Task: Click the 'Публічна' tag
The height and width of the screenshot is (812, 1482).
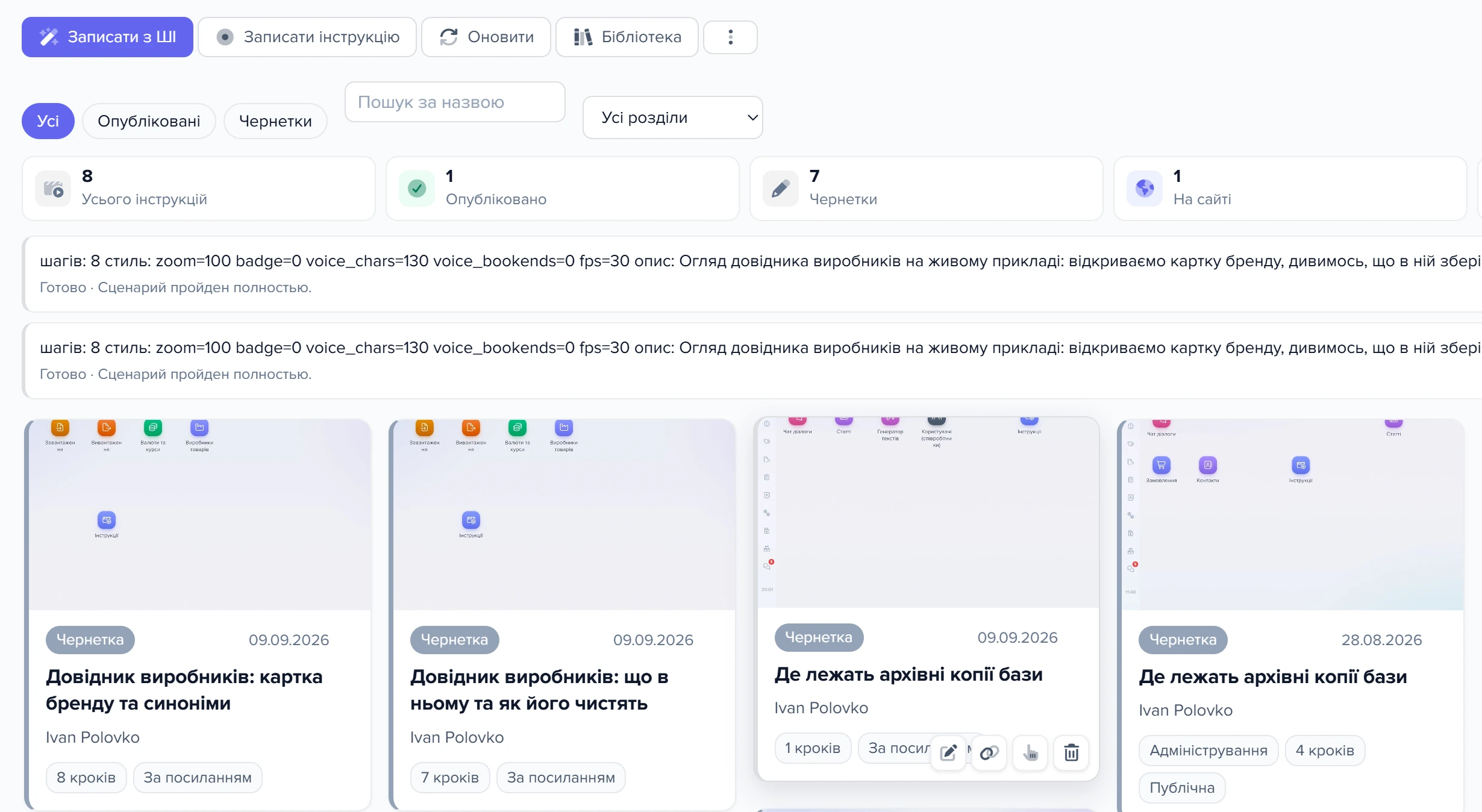Action: pos(1182,788)
